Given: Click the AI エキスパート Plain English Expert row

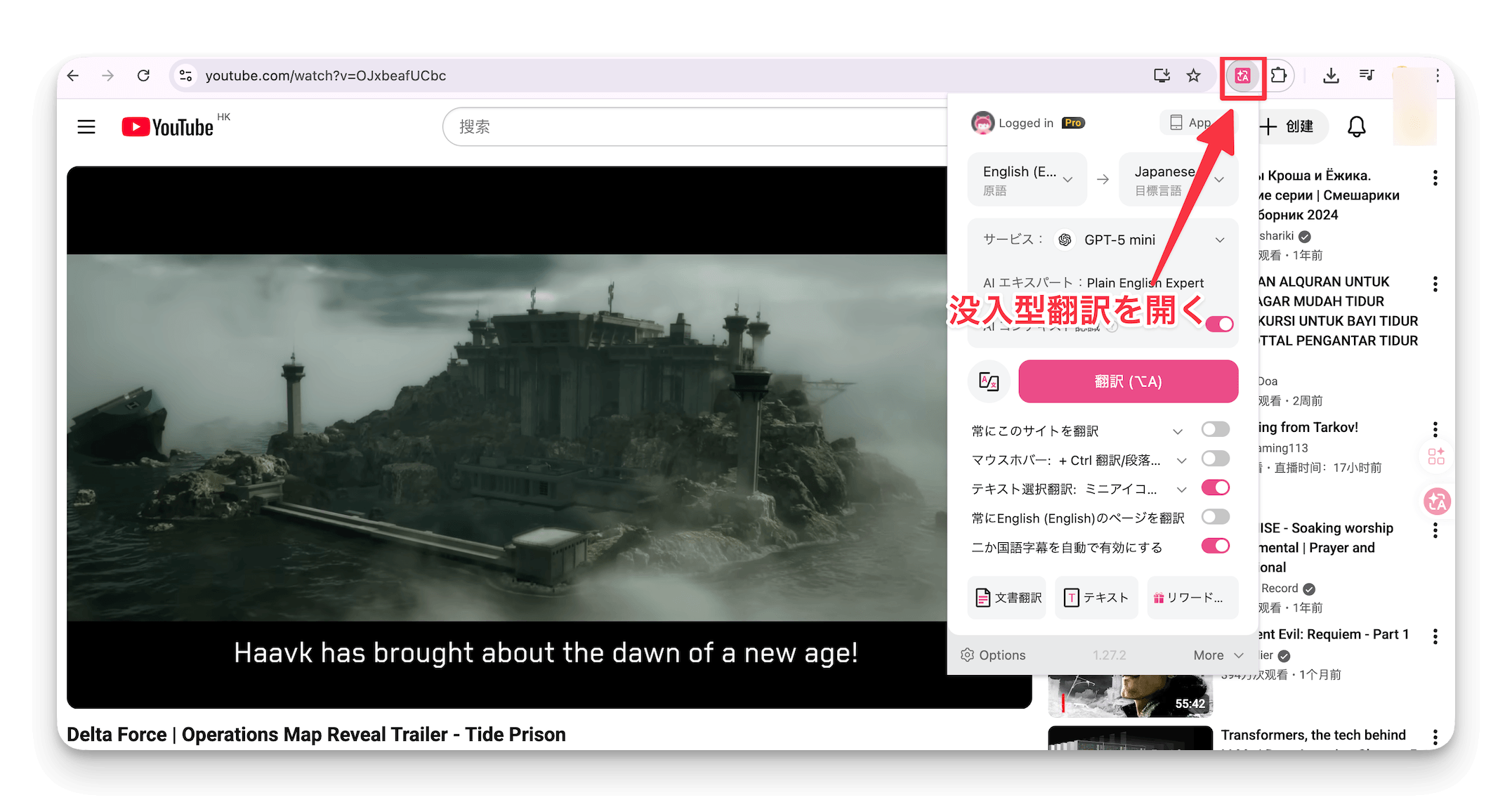Looking at the screenshot, I should (1093, 282).
